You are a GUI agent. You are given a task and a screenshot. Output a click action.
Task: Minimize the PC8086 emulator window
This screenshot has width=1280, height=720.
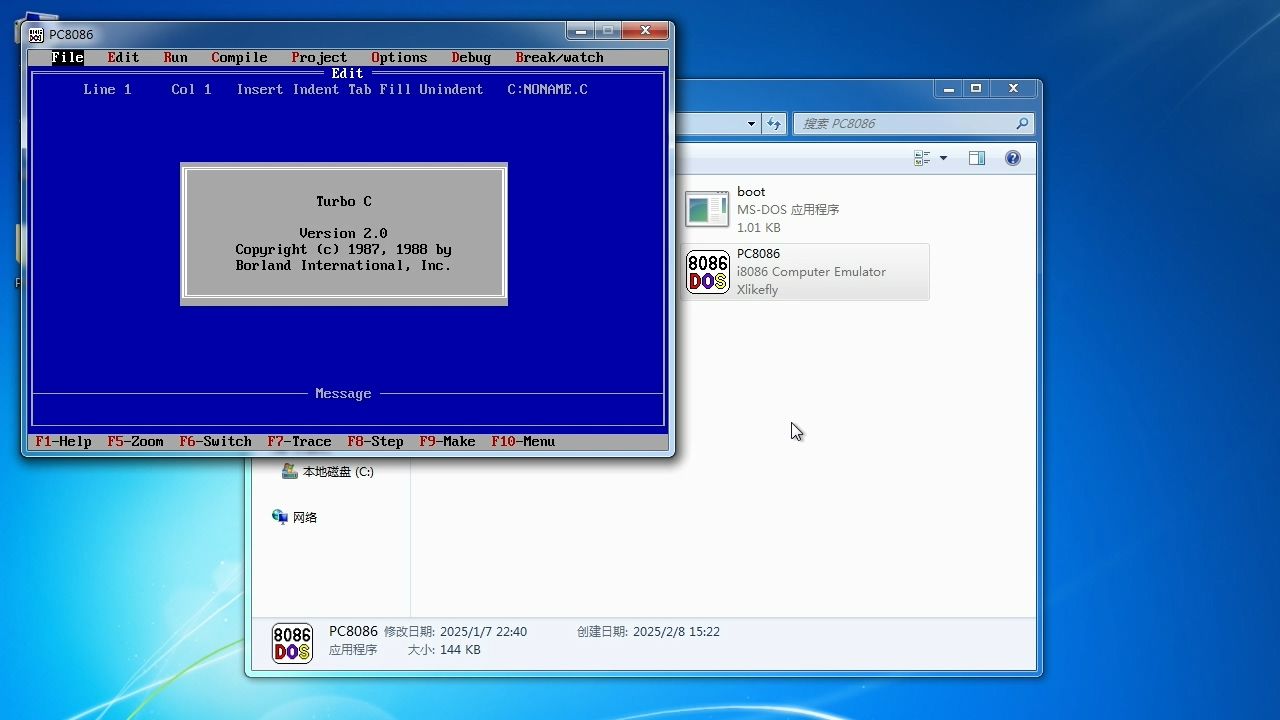coord(580,31)
